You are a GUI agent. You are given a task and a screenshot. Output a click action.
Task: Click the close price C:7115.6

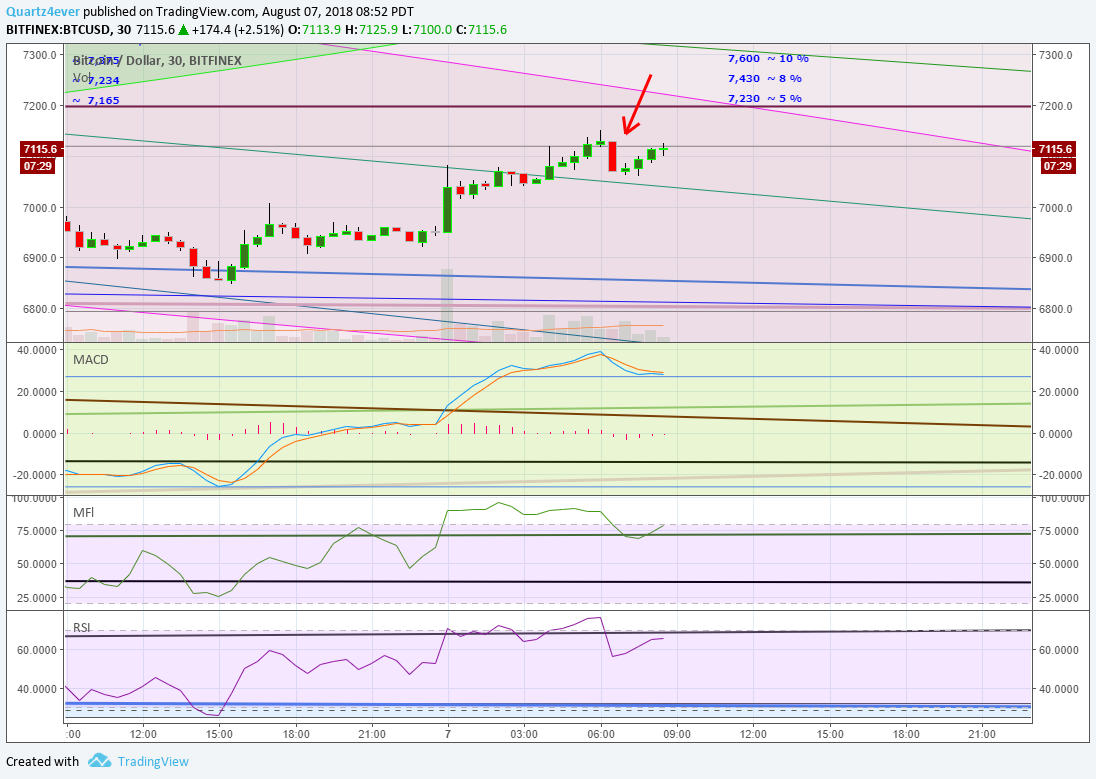point(481,29)
